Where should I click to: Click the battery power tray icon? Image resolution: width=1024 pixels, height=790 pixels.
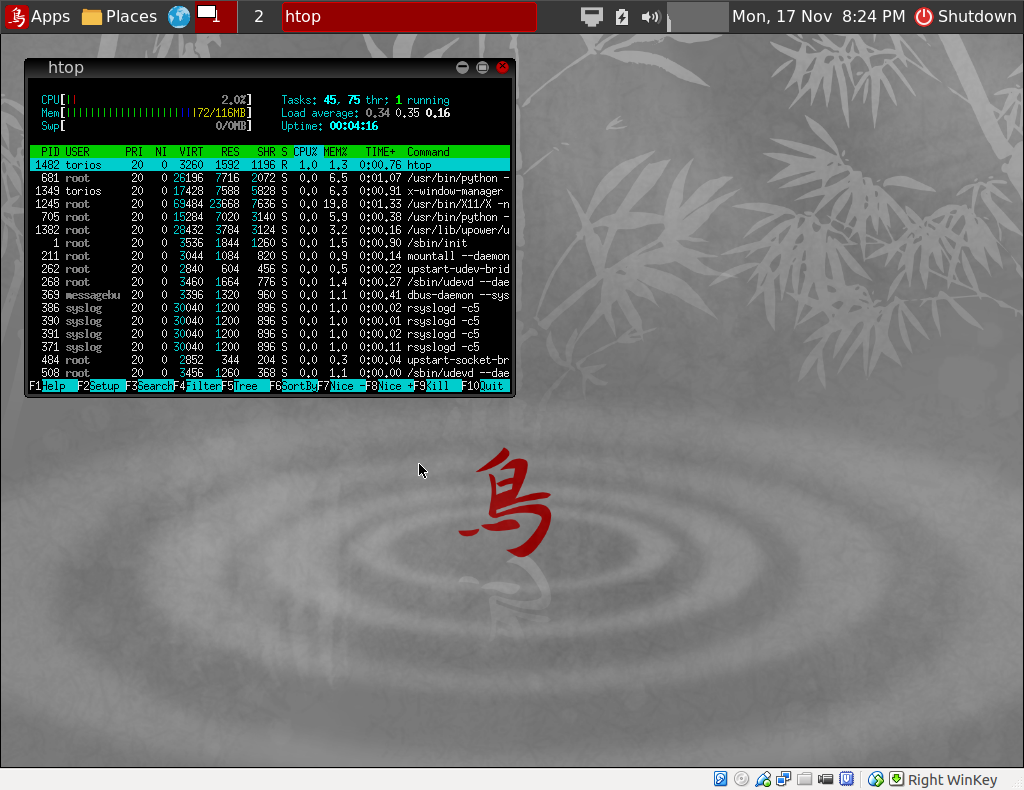pos(622,16)
